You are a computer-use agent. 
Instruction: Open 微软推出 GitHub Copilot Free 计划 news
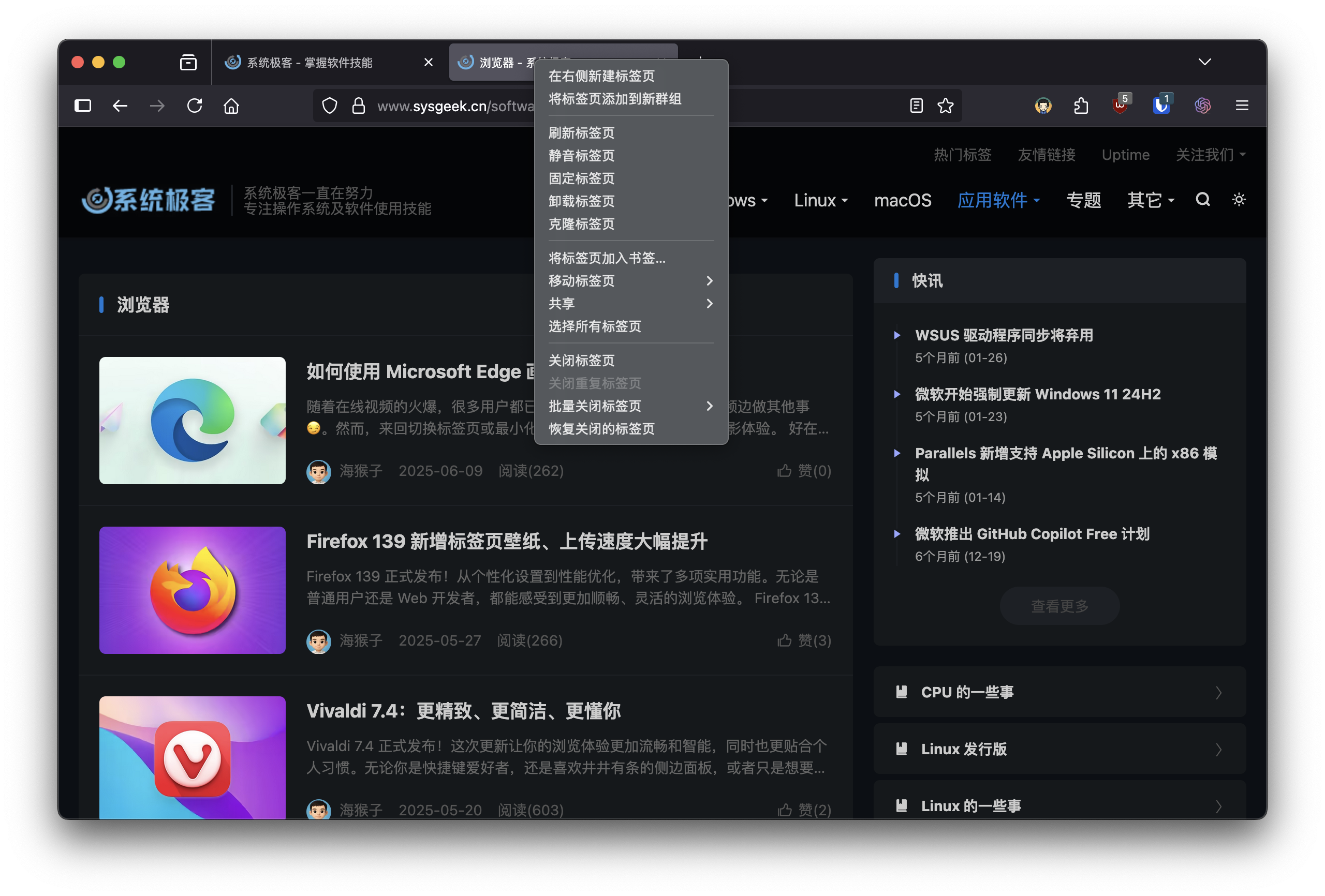(1032, 534)
